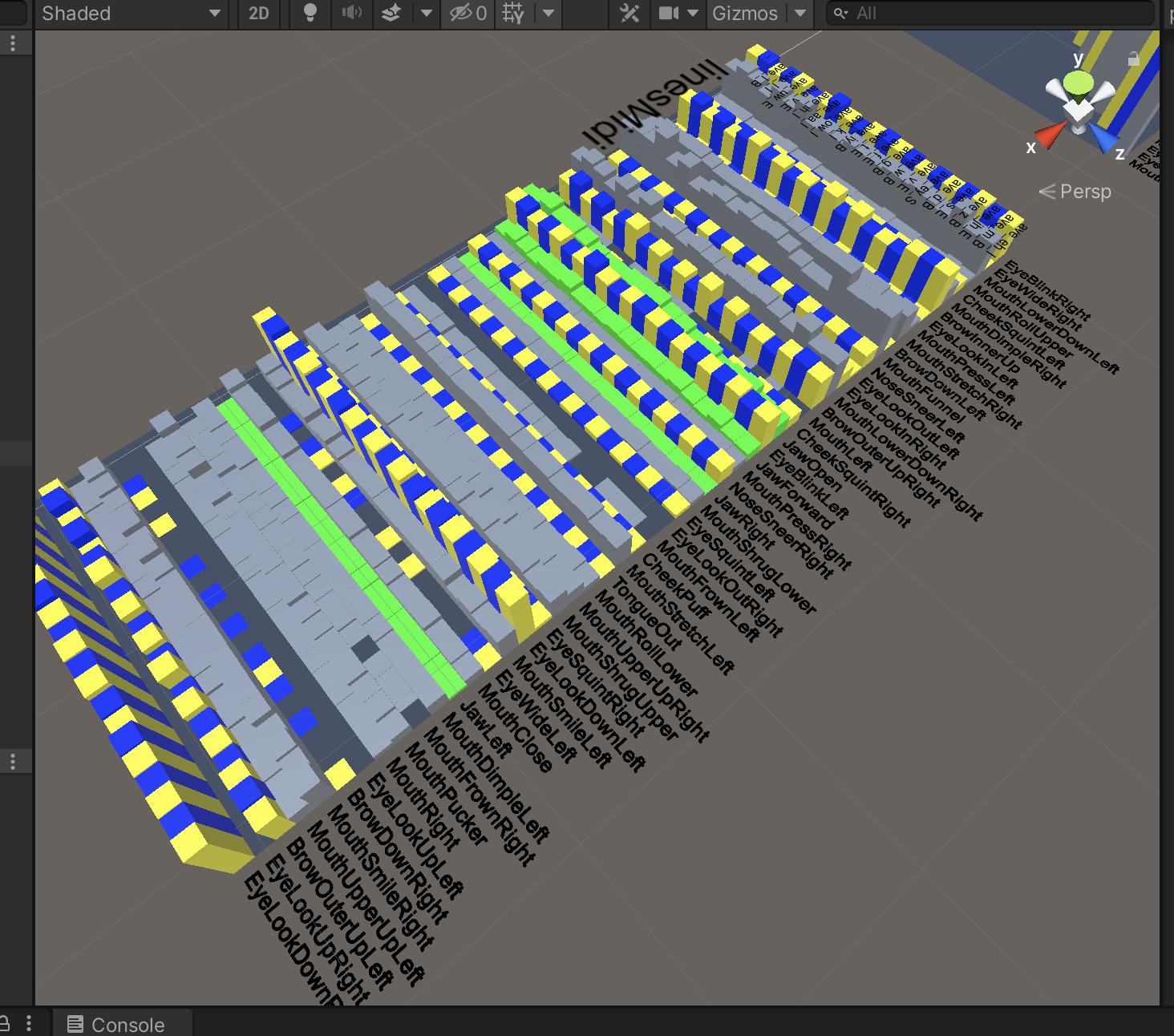Toggle the Gizmos button
Image resolution: width=1174 pixels, height=1036 pixels.
point(744,14)
